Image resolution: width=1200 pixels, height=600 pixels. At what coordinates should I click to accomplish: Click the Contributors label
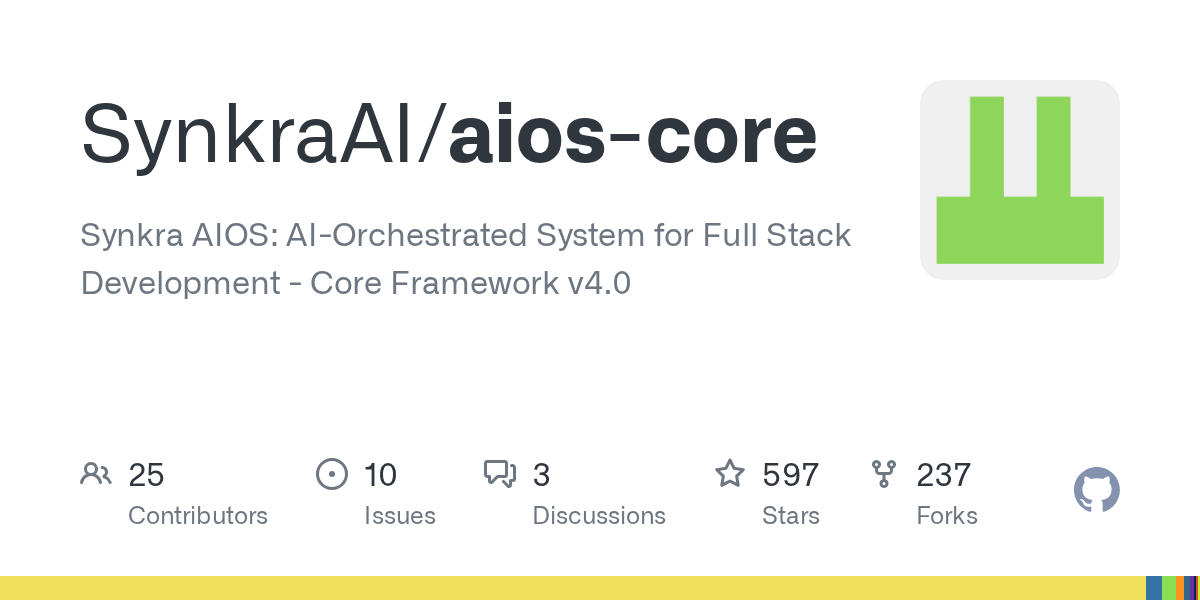[x=198, y=516]
